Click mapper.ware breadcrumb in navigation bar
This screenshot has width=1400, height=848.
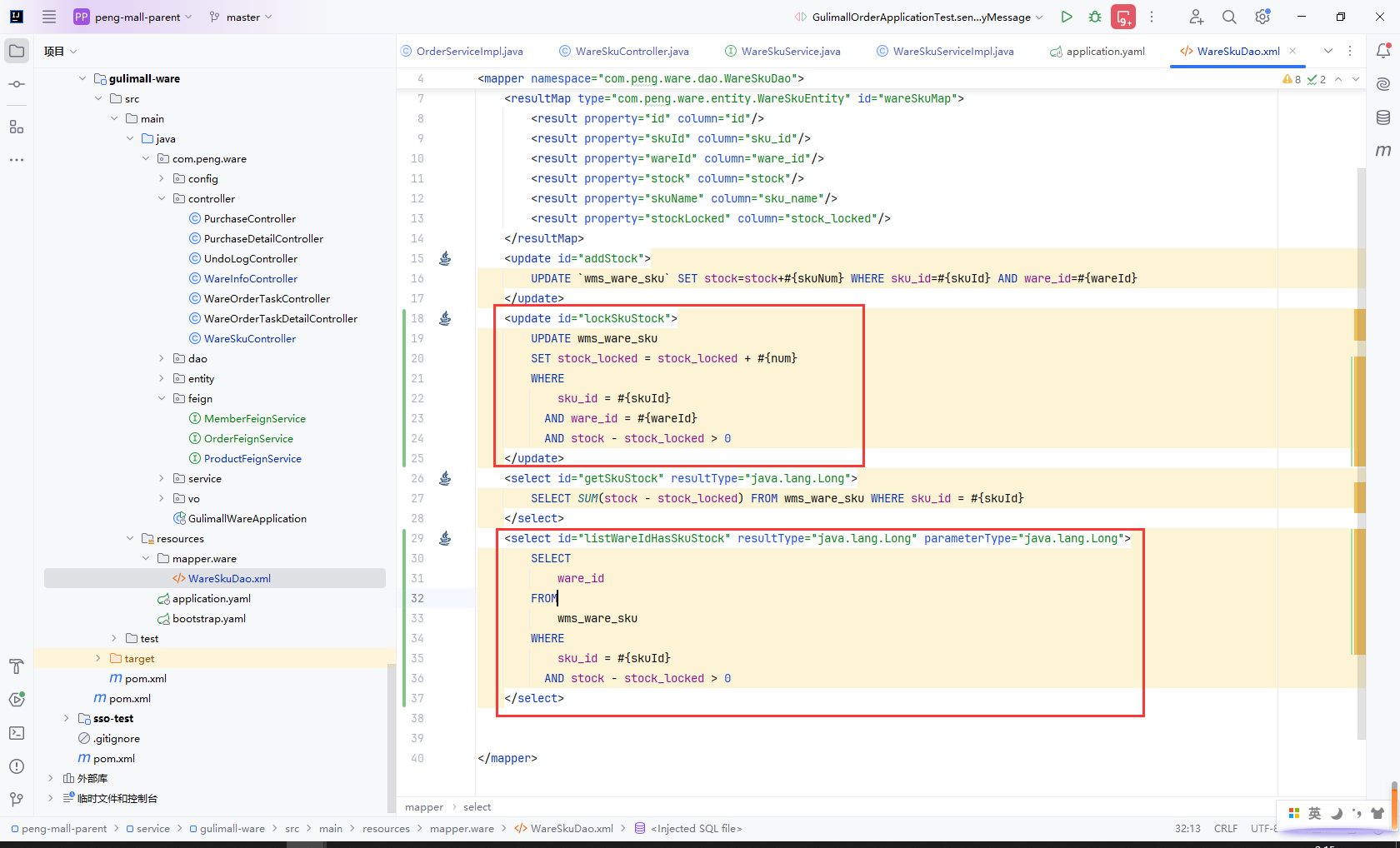tap(462, 828)
